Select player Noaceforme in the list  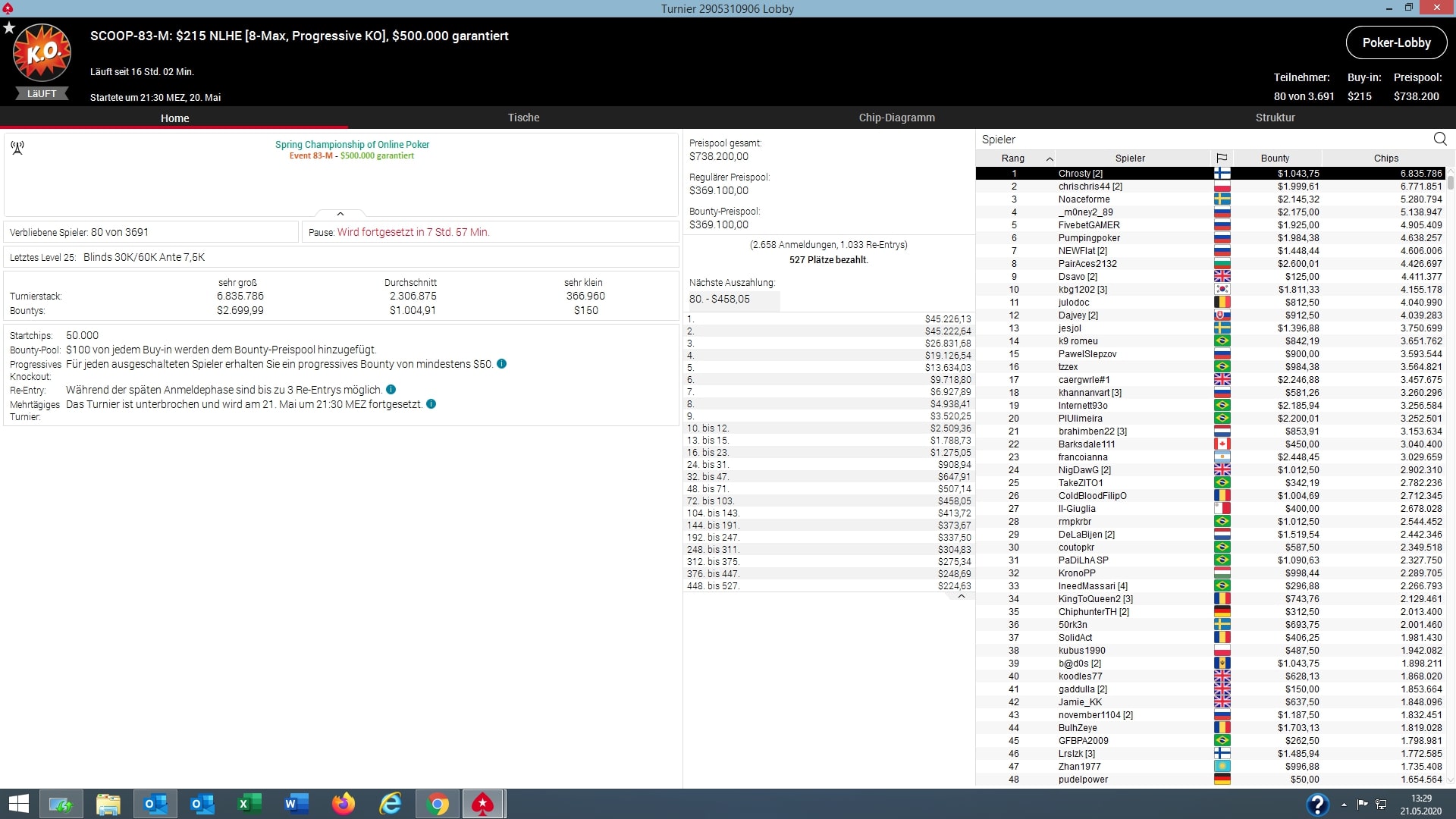tap(1084, 199)
